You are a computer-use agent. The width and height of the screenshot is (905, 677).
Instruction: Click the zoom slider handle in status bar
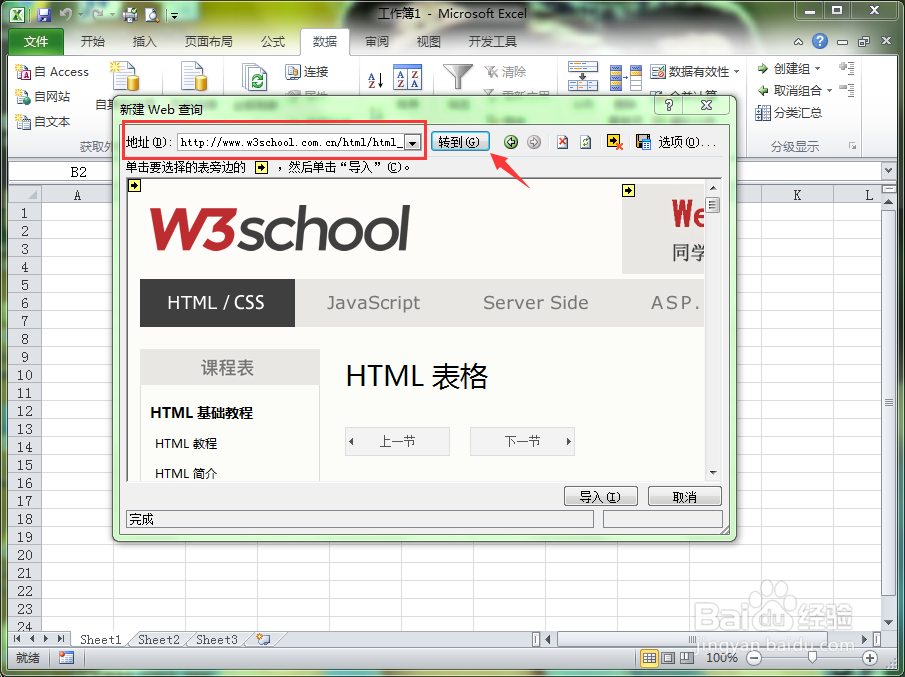pyautogui.click(x=812, y=657)
